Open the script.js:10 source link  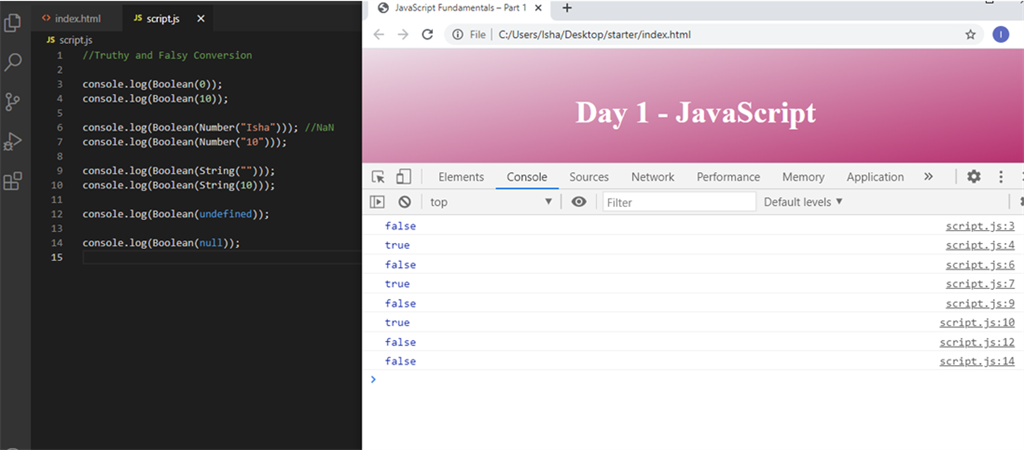[978, 323]
